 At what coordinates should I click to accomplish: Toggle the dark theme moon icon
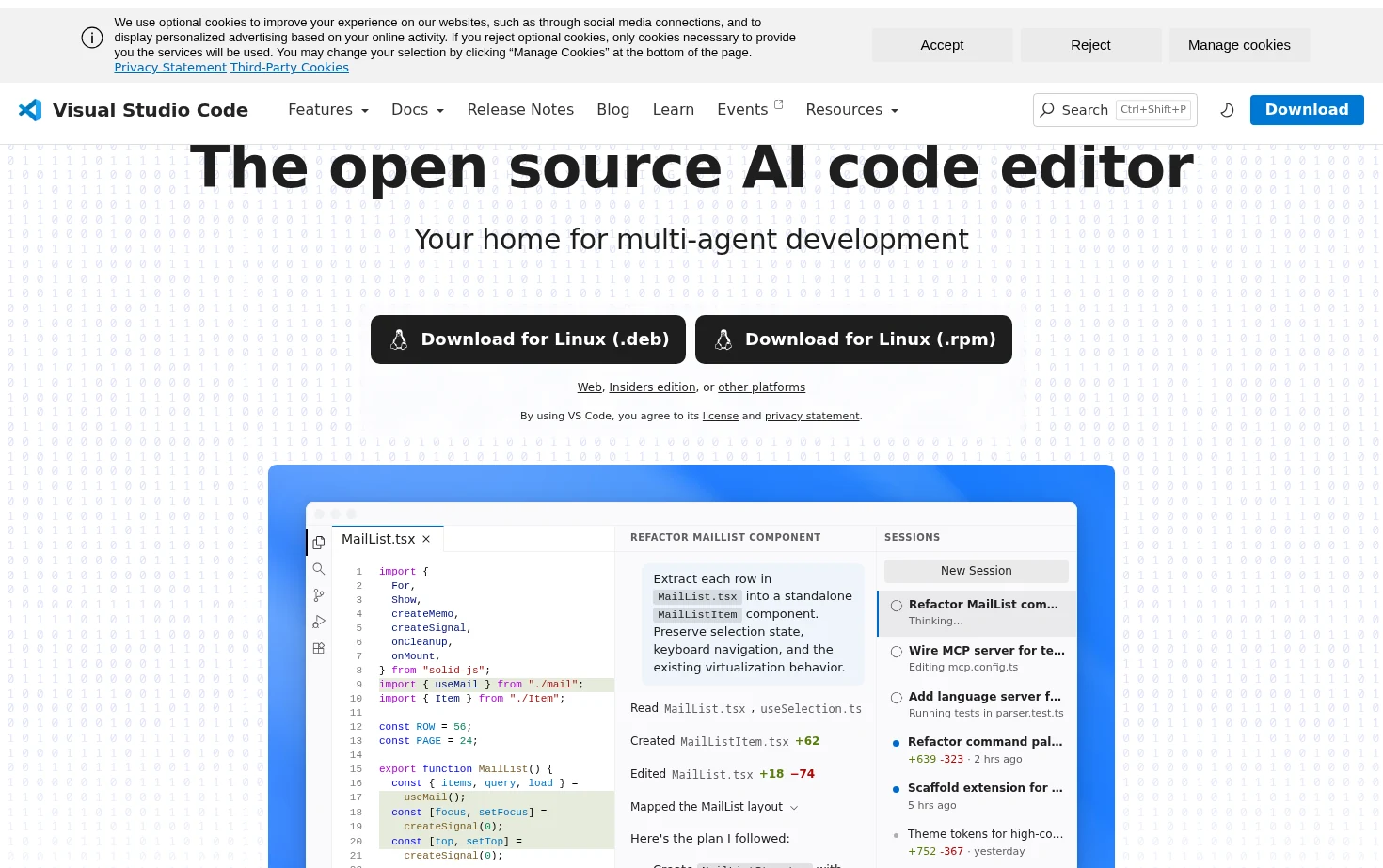(x=1227, y=110)
